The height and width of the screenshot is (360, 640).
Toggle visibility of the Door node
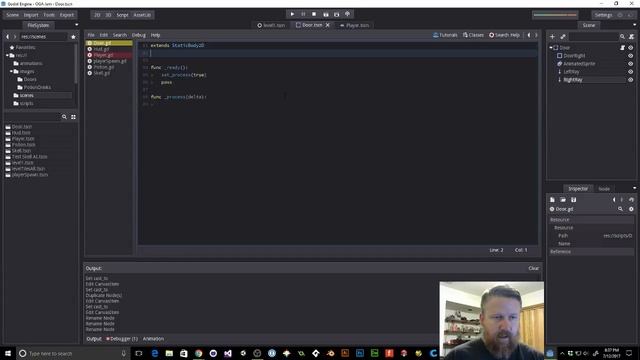click(631, 48)
